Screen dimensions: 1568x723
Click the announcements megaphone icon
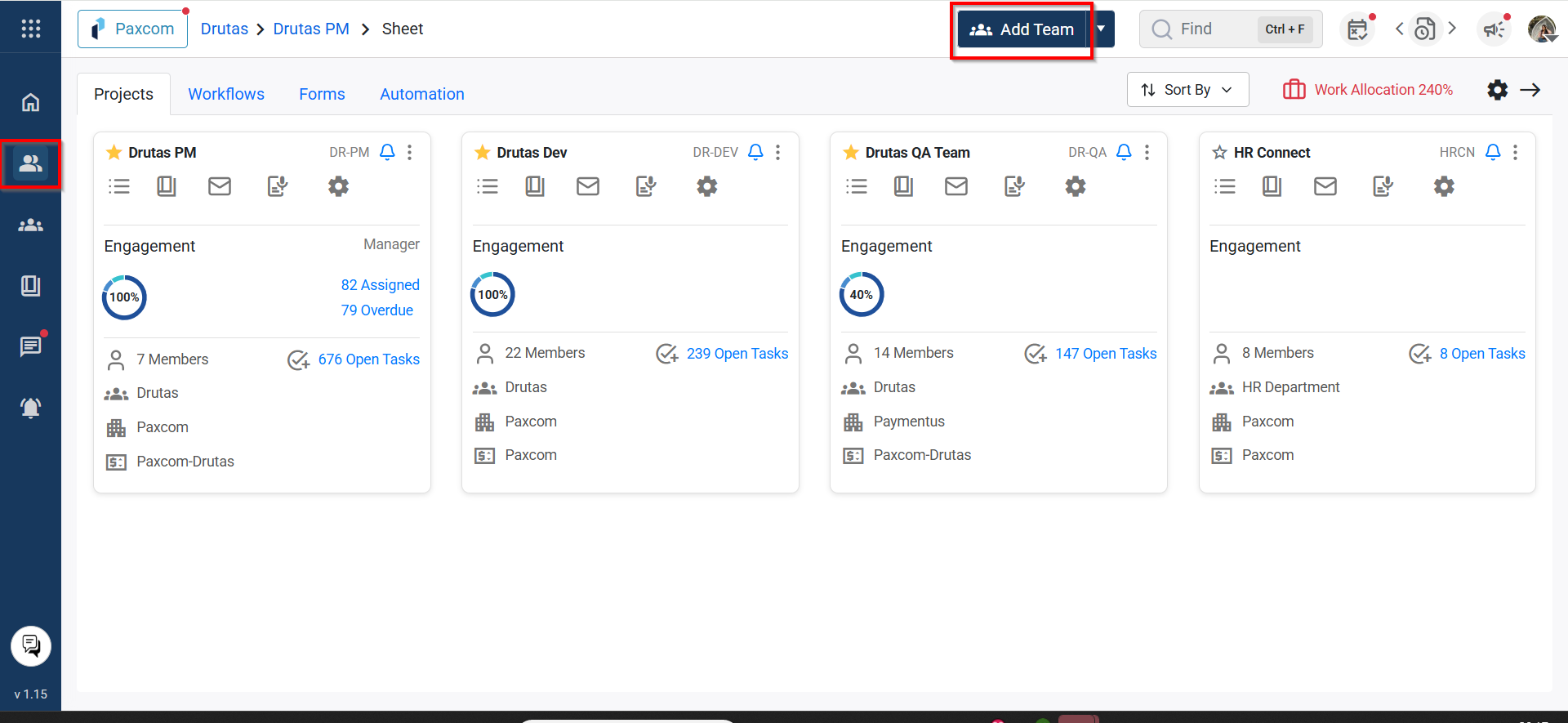pyautogui.click(x=1494, y=29)
